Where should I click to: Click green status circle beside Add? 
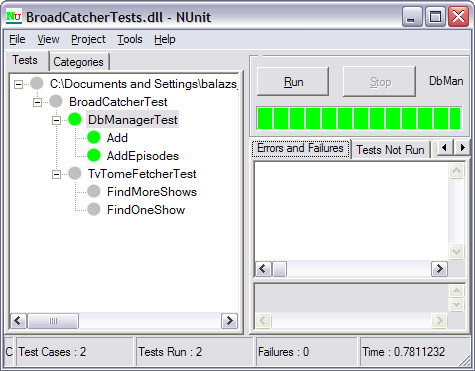(x=94, y=137)
